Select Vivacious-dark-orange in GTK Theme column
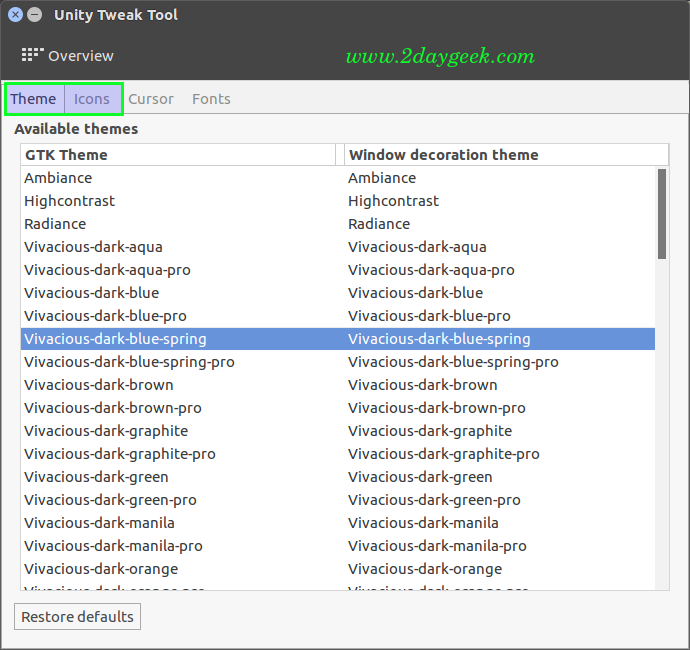Image resolution: width=690 pixels, height=650 pixels. [101, 569]
